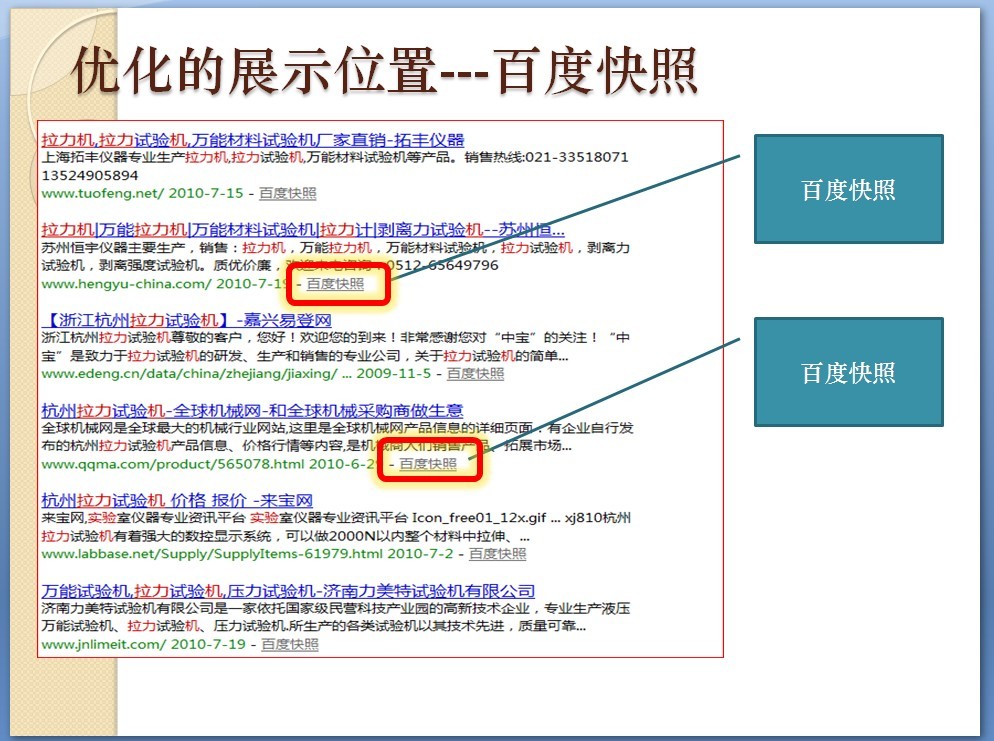Viewport: 994px width, 741px height.
Task: Click the URL www.labbase.net/Supply/SupplyItems-61979.html
Action: (212, 554)
